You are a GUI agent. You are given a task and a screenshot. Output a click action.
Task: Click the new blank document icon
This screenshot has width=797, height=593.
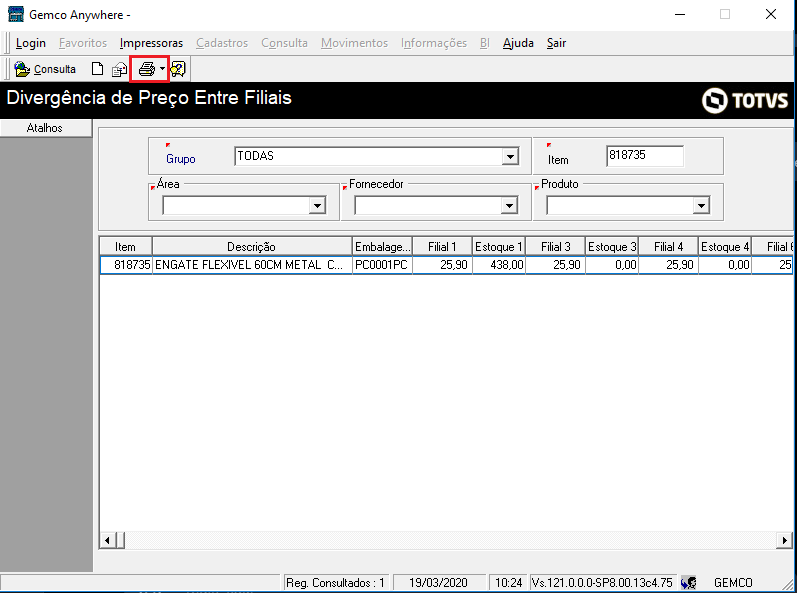(x=97, y=69)
